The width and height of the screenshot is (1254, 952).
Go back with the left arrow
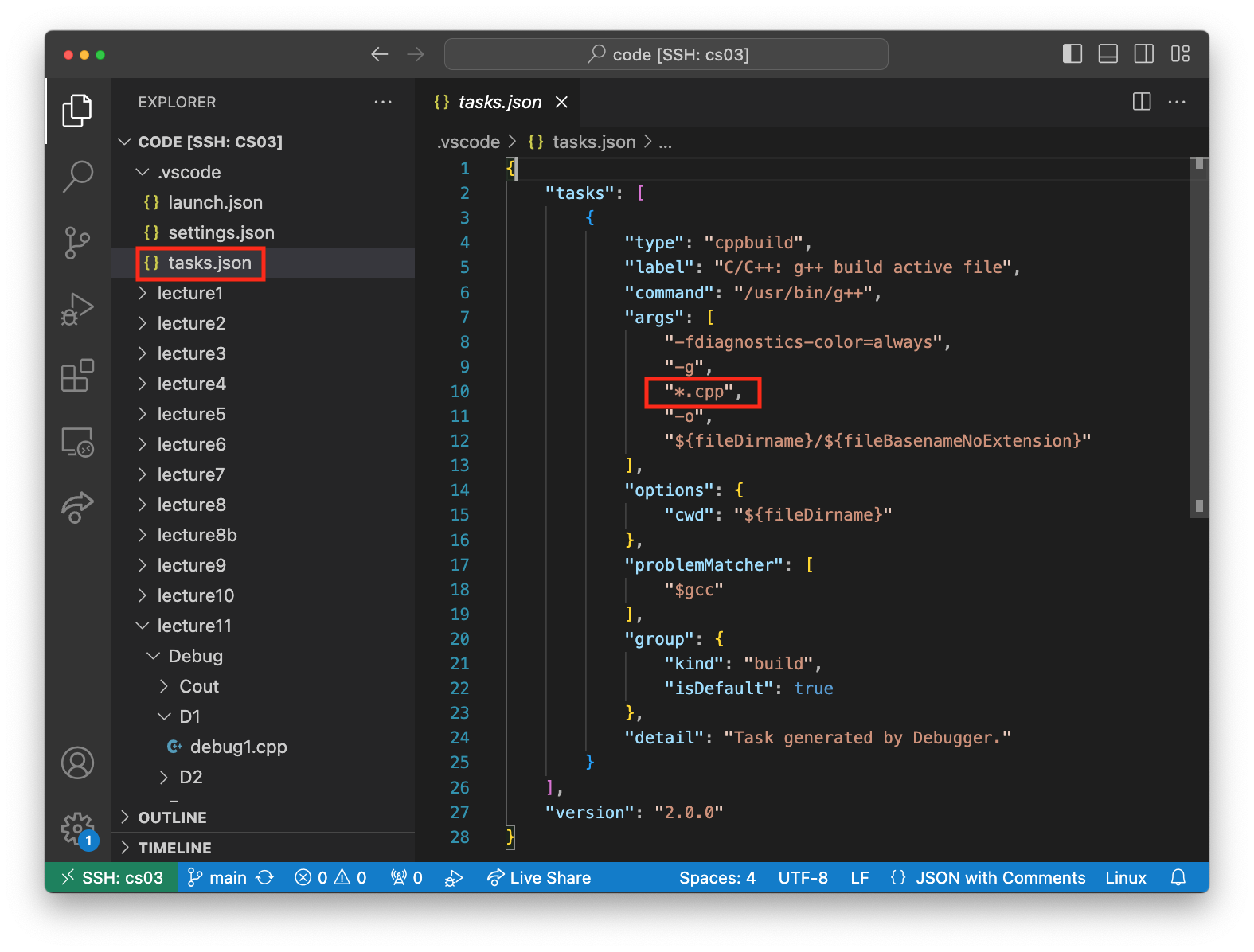(380, 54)
